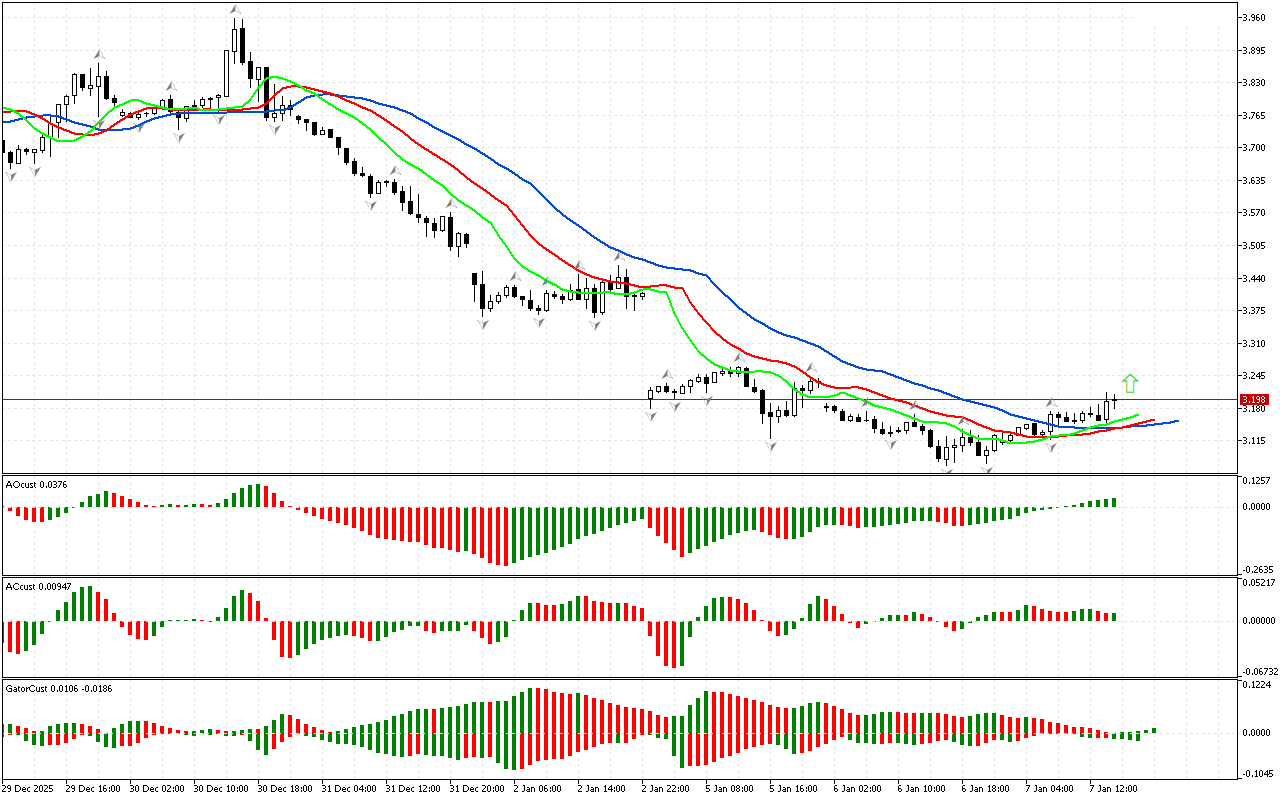Click the right end of the red Alligator line
Viewport: 1280px width, 800px height.
pyautogui.click(x=1154, y=421)
